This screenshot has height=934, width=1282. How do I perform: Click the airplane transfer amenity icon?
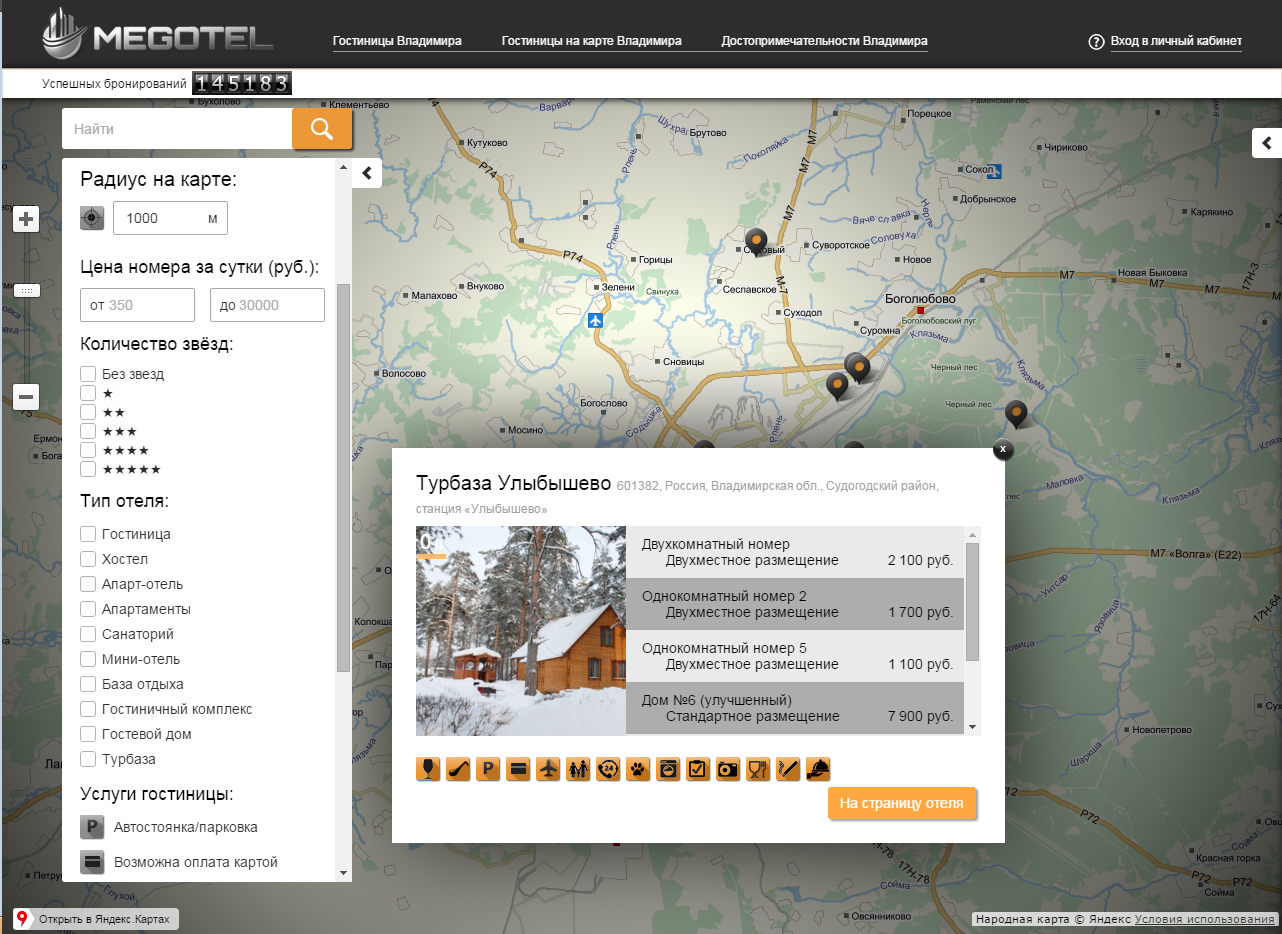548,769
